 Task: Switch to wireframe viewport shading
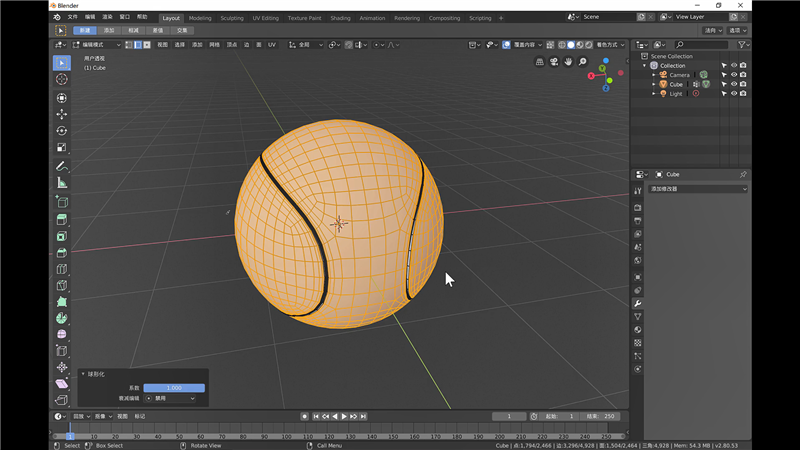562,45
